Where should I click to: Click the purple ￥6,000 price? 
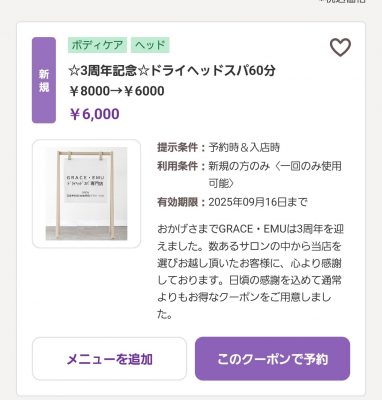click(94, 114)
